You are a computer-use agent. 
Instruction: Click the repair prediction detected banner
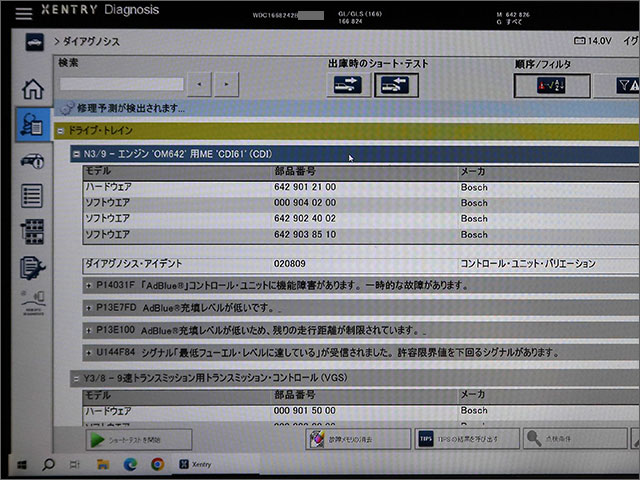347,108
